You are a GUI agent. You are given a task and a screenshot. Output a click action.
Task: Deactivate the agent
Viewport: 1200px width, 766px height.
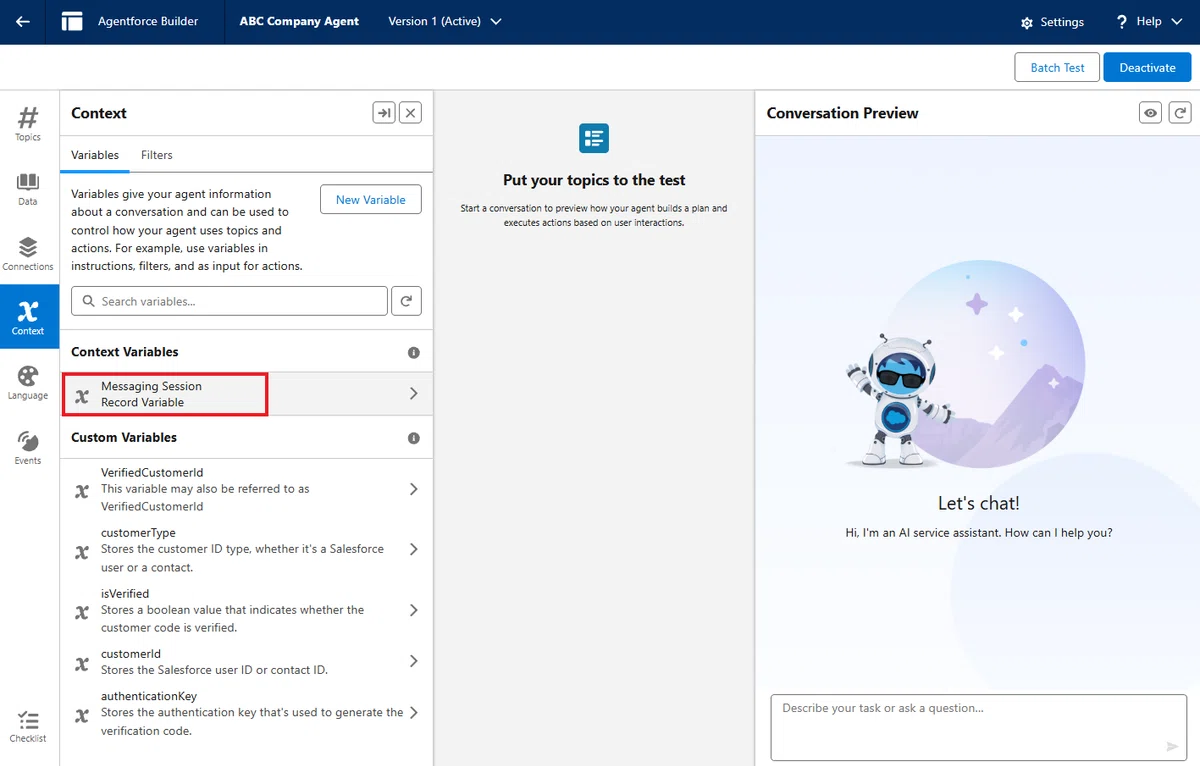1147,67
